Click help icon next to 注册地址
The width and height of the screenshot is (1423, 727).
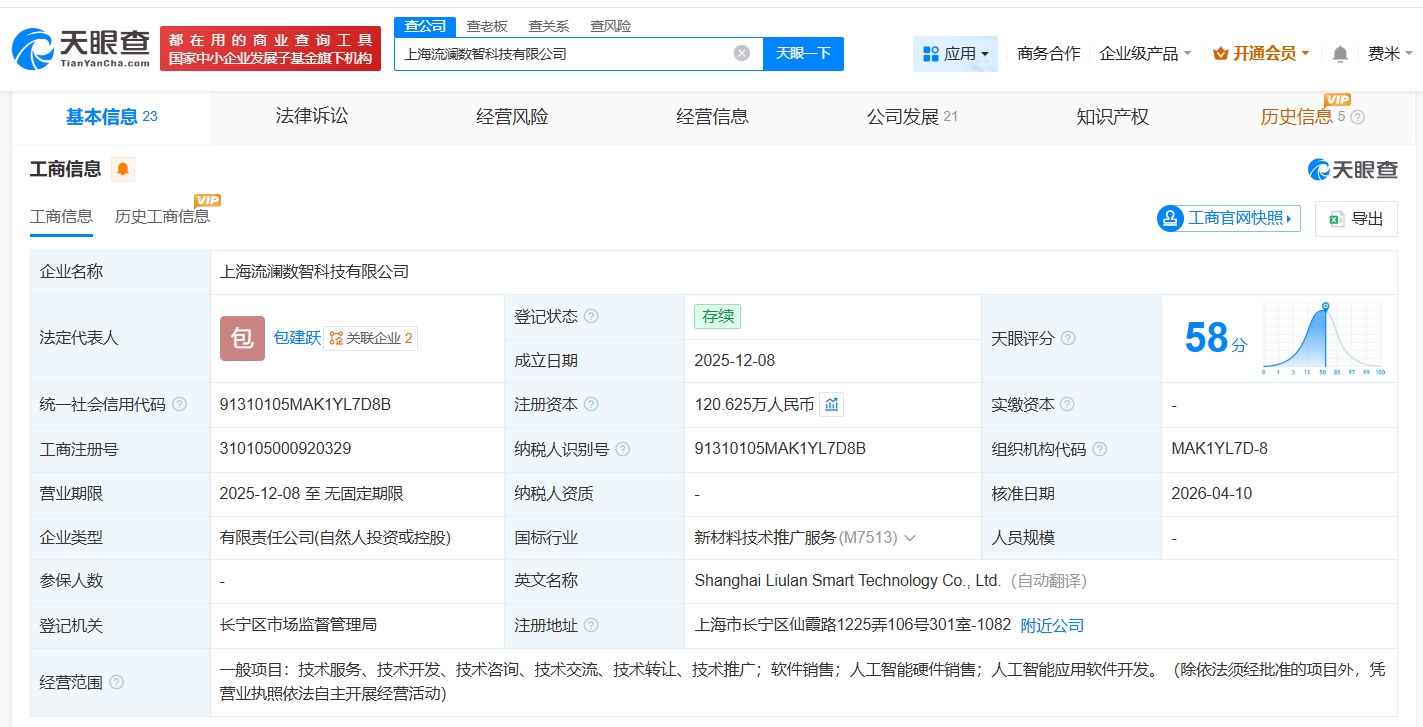591,626
